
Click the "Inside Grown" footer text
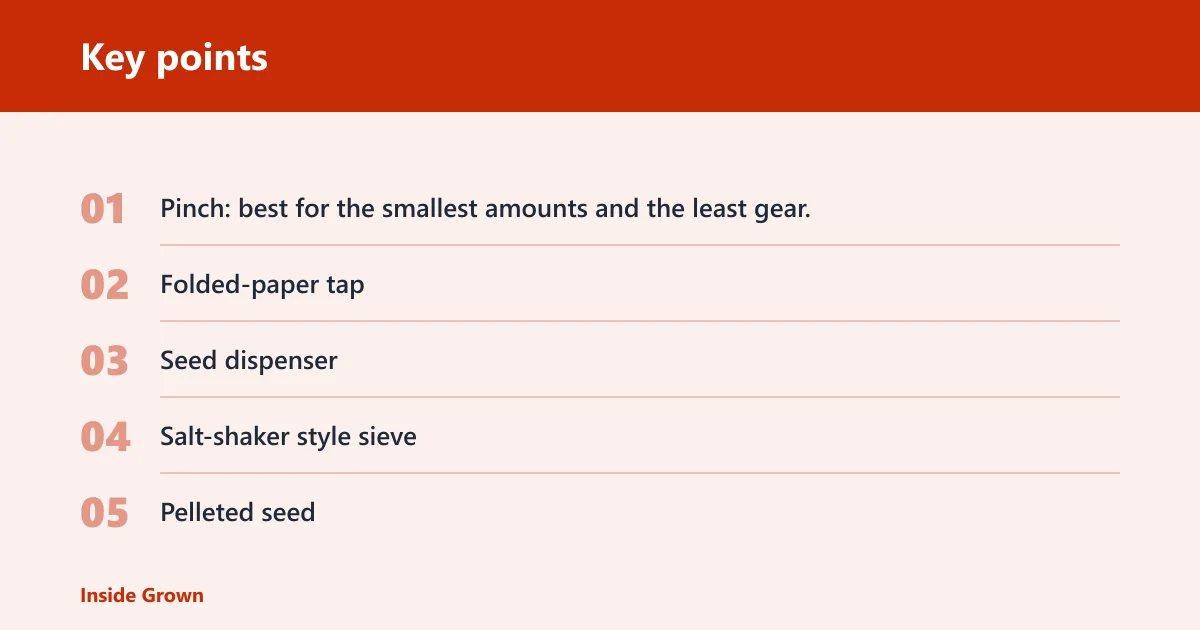coord(142,595)
